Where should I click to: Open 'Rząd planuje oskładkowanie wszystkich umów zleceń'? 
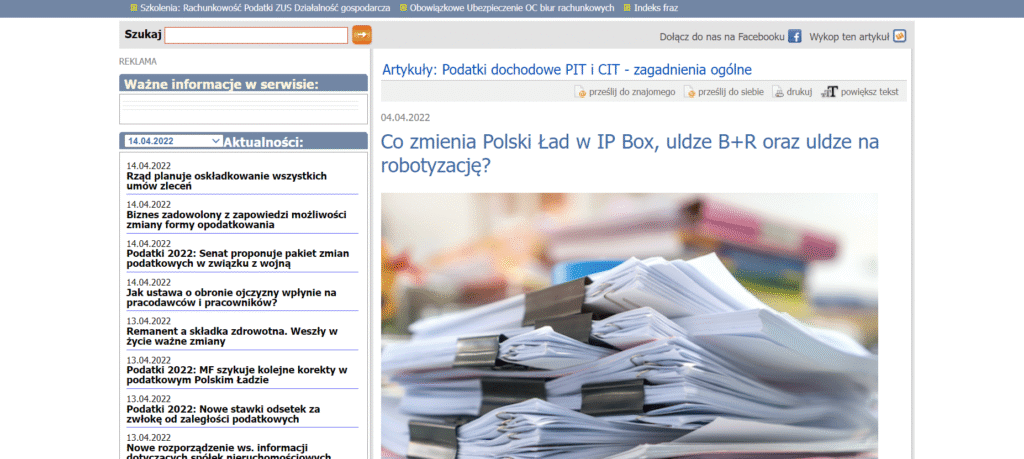coord(226,181)
